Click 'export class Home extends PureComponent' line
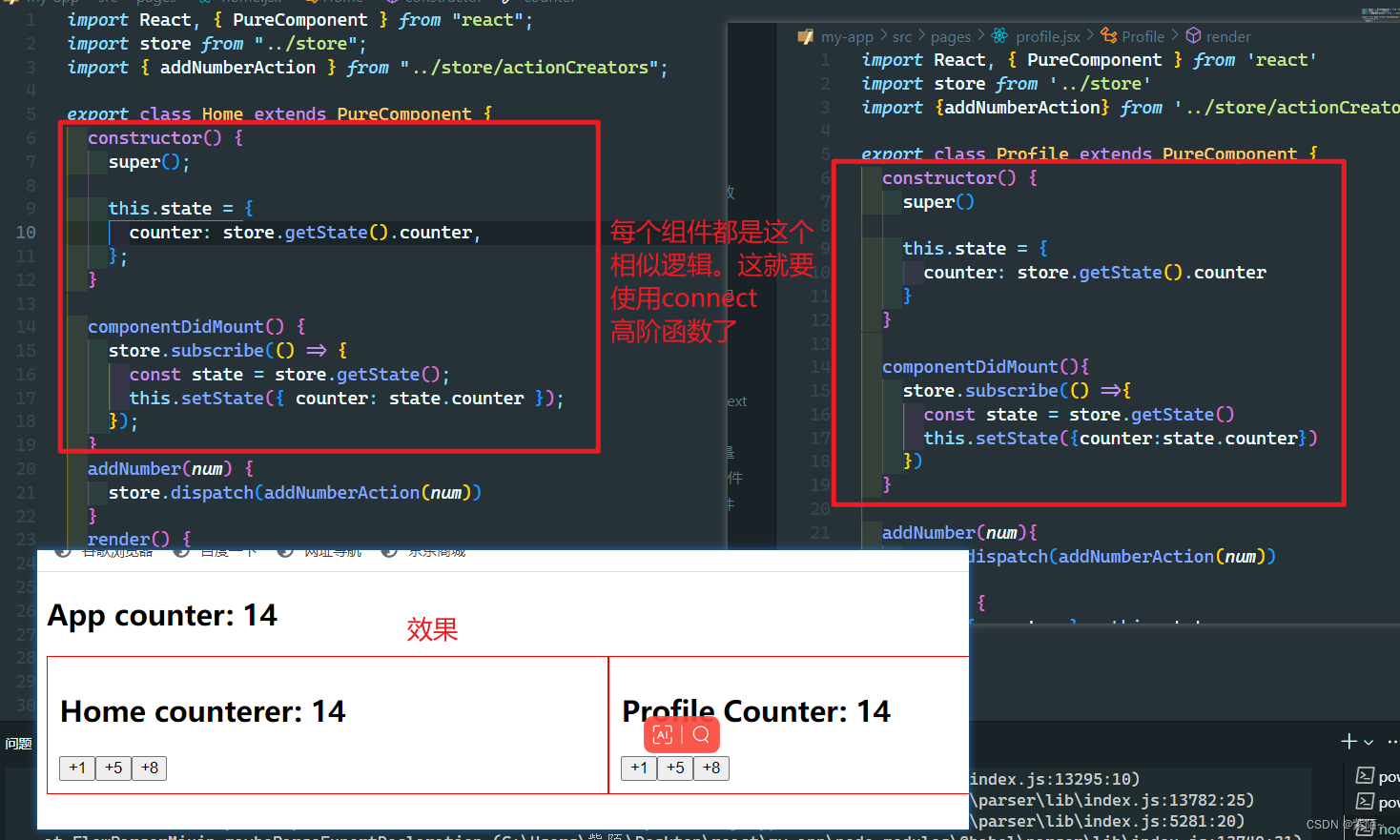 tap(279, 113)
